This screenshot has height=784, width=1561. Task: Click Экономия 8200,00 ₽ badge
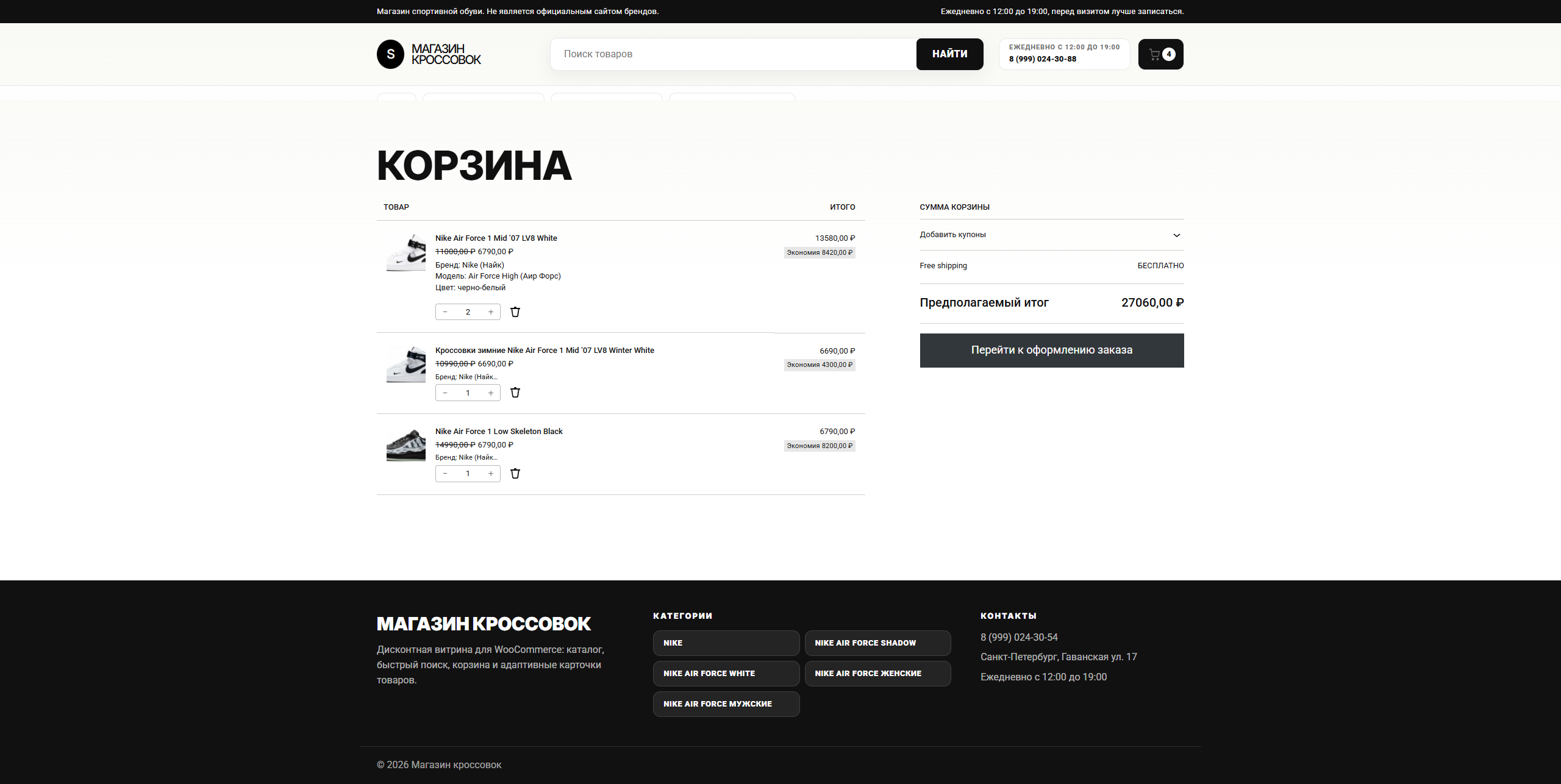point(820,446)
